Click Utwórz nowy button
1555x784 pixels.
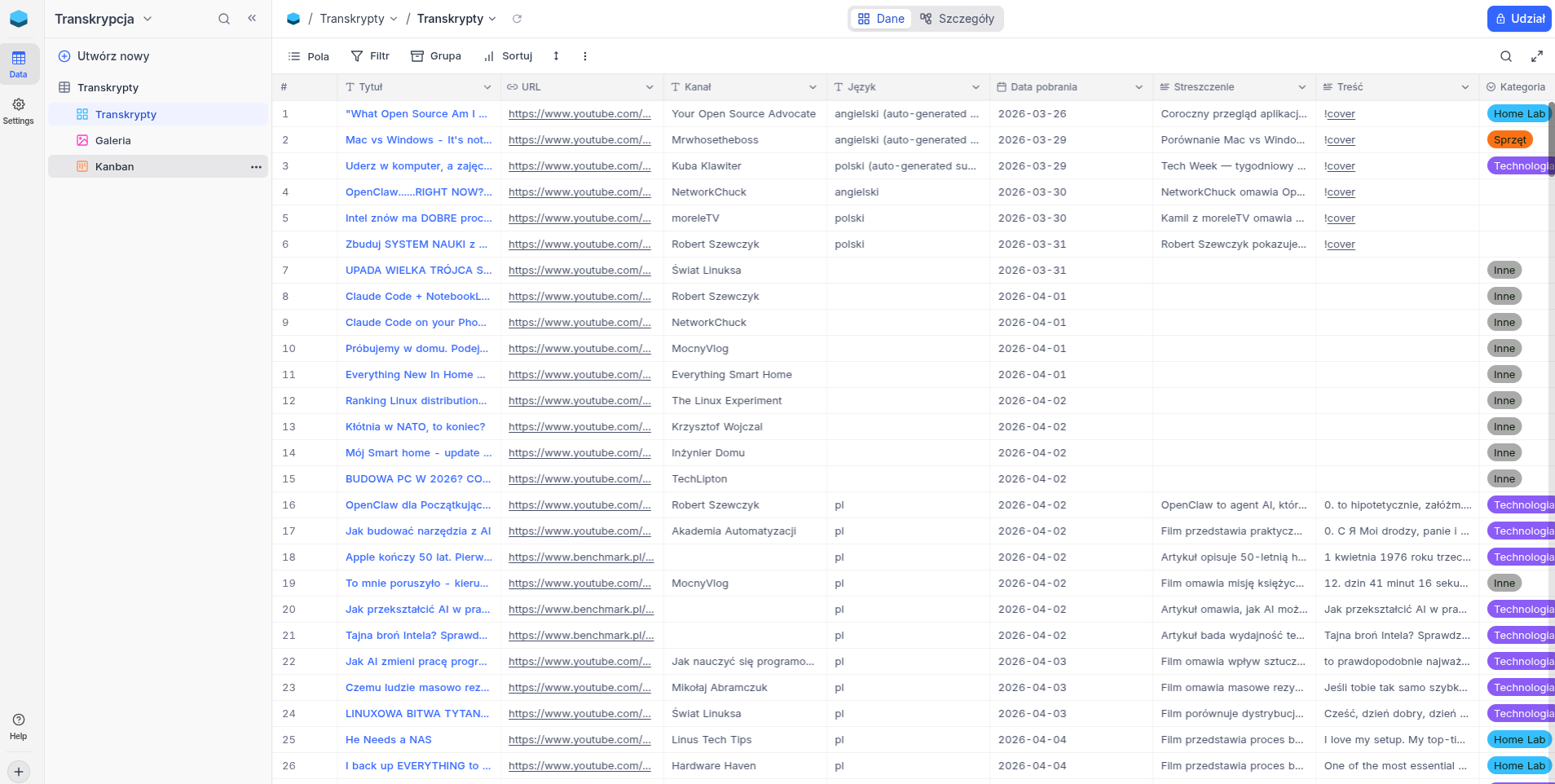(x=104, y=56)
